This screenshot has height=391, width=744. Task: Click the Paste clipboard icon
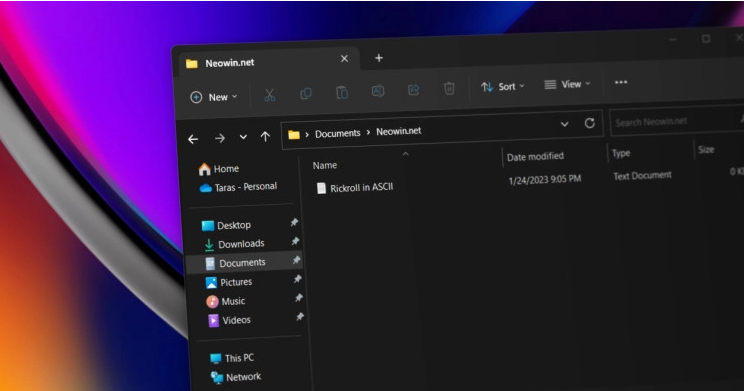tap(342, 92)
